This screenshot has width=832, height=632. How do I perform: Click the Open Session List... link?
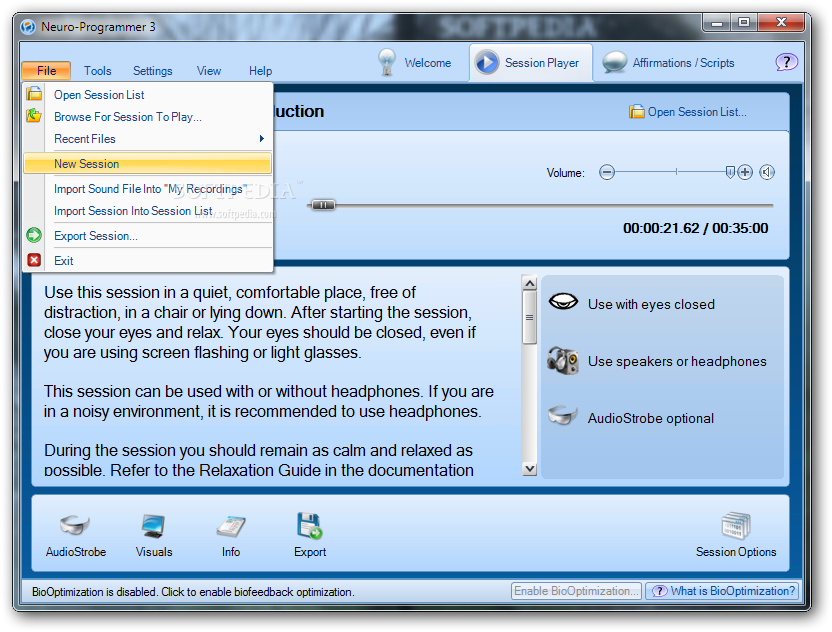[x=688, y=111]
